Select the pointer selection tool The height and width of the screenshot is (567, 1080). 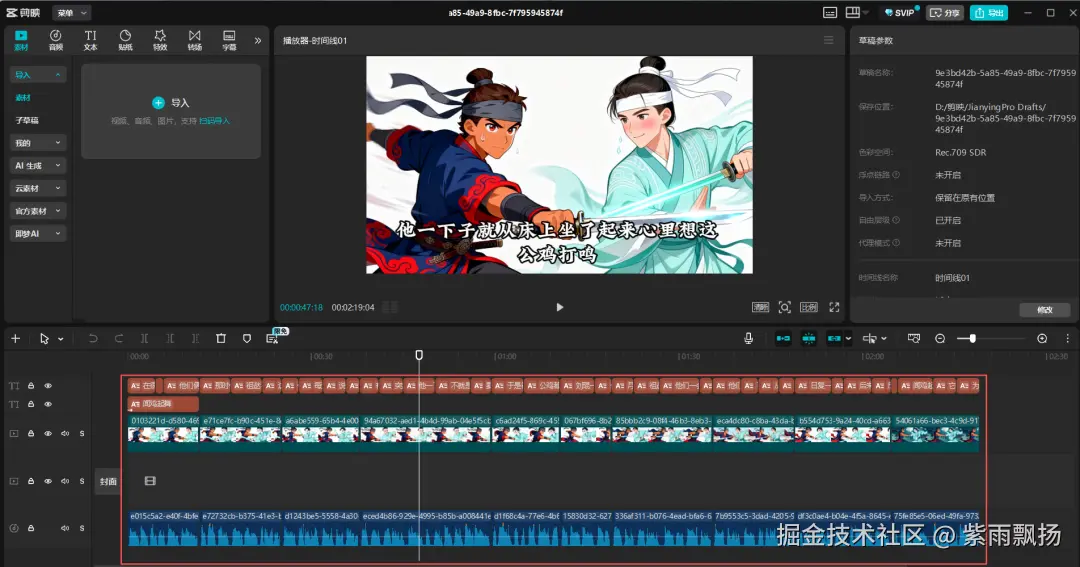pos(44,338)
